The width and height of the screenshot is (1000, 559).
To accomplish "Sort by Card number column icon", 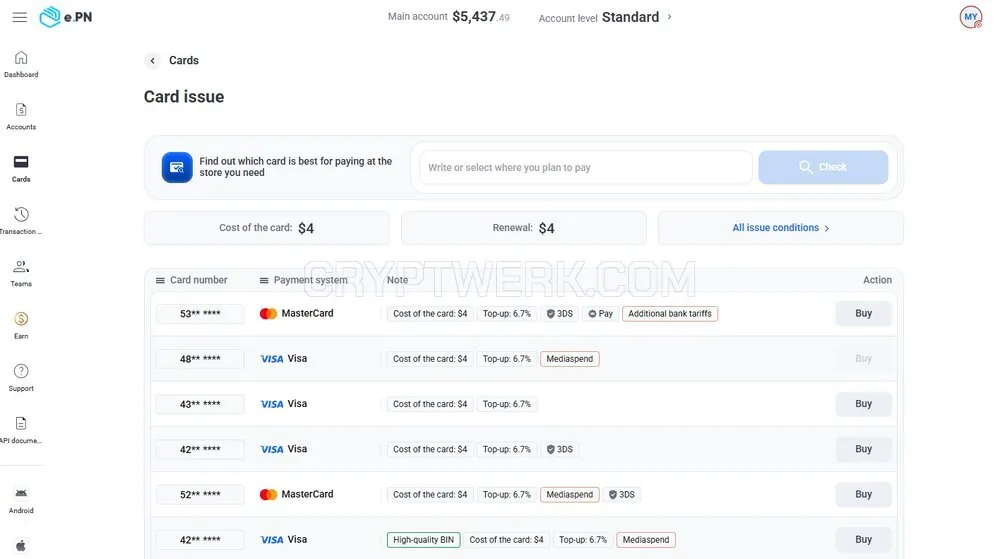I will [160, 280].
